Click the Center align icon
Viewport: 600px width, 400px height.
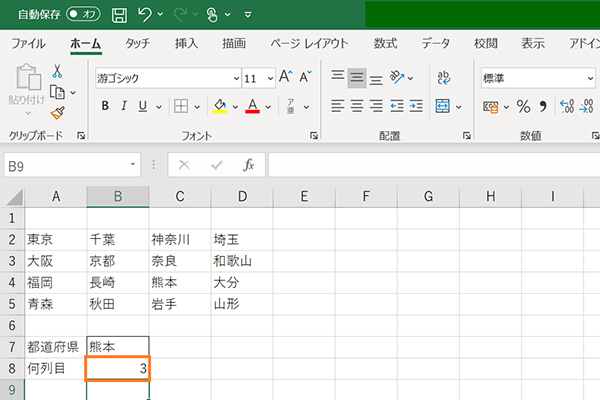point(357,106)
